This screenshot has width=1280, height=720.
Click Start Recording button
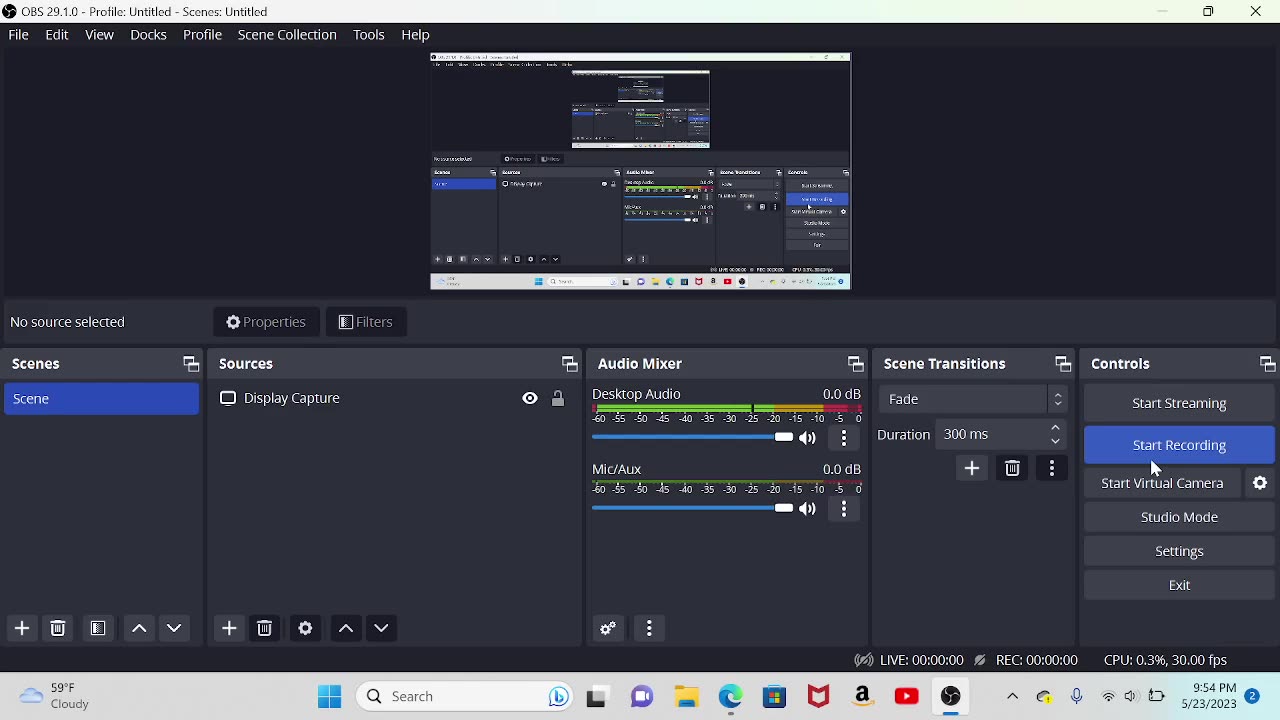pos(1179,445)
